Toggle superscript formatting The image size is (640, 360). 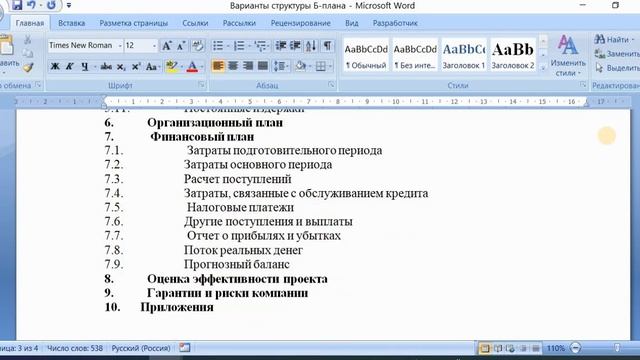click(136, 66)
